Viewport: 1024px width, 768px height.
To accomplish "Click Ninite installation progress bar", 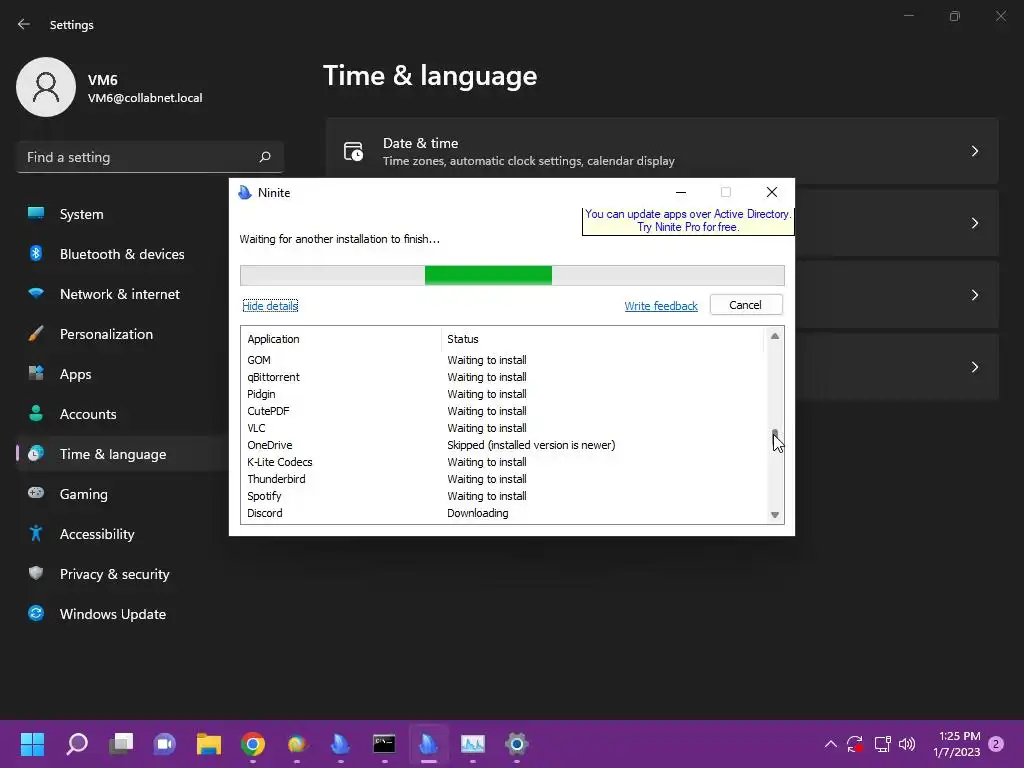I will (512, 276).
